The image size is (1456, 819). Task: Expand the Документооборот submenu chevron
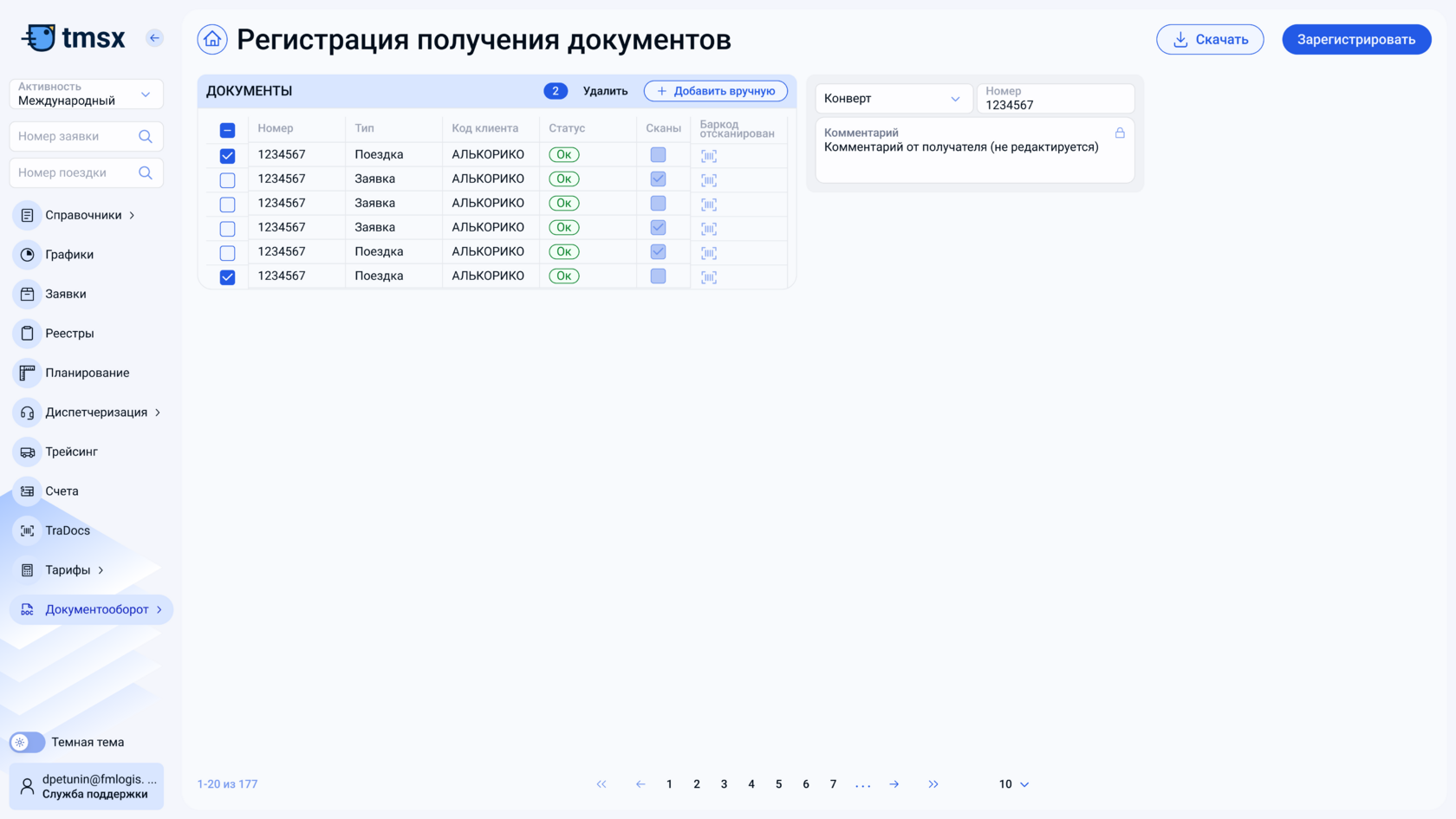159,609
